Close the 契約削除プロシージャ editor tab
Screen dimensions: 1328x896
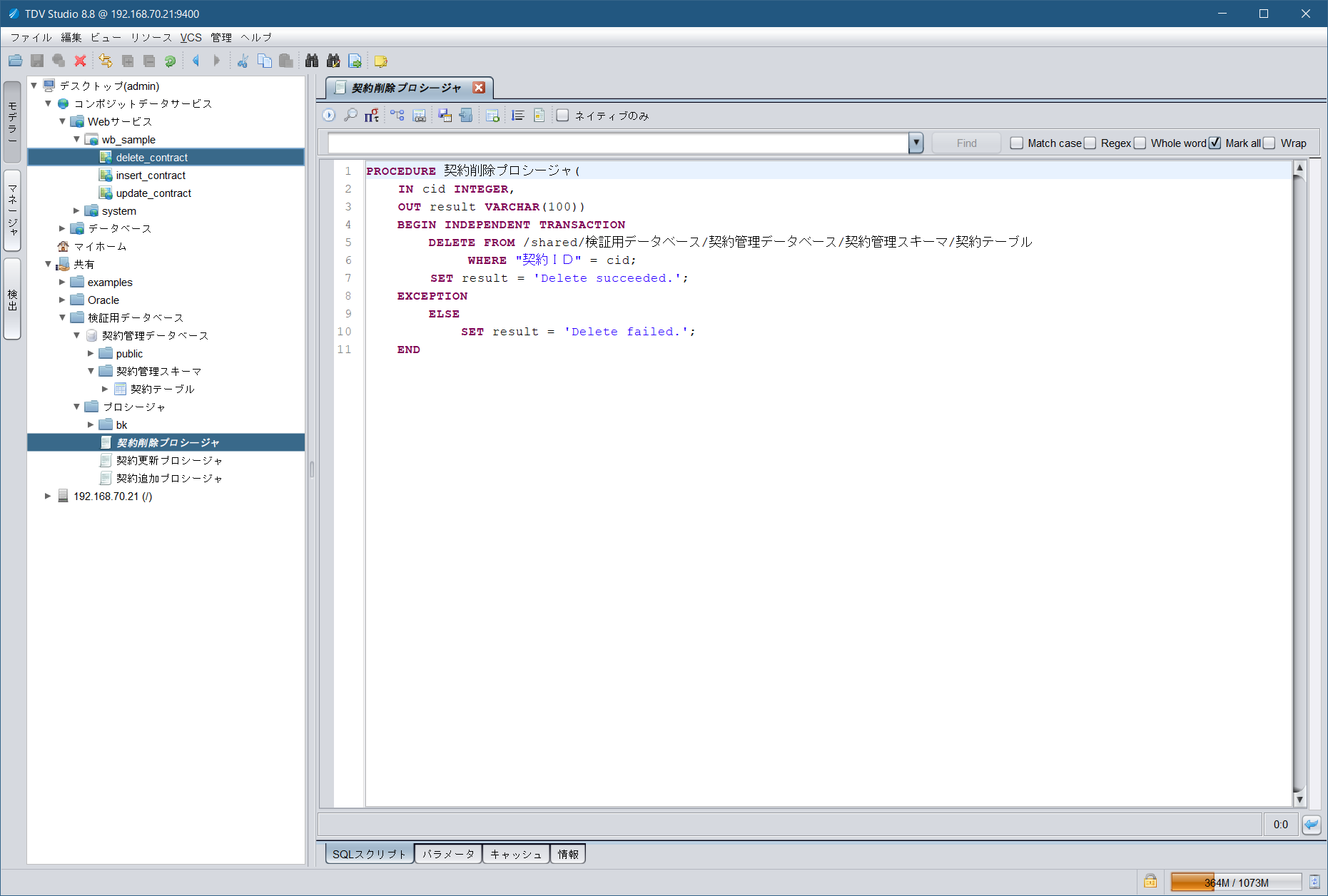(x=479, y=88)
